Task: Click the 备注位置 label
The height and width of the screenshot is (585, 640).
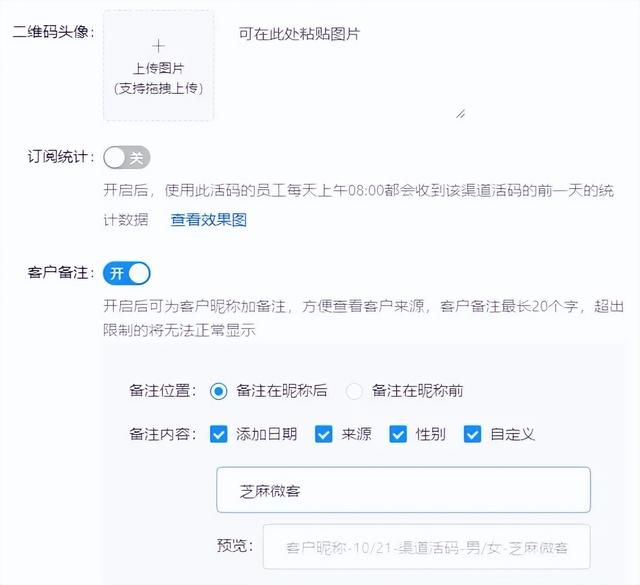Action: coord(164,391)
